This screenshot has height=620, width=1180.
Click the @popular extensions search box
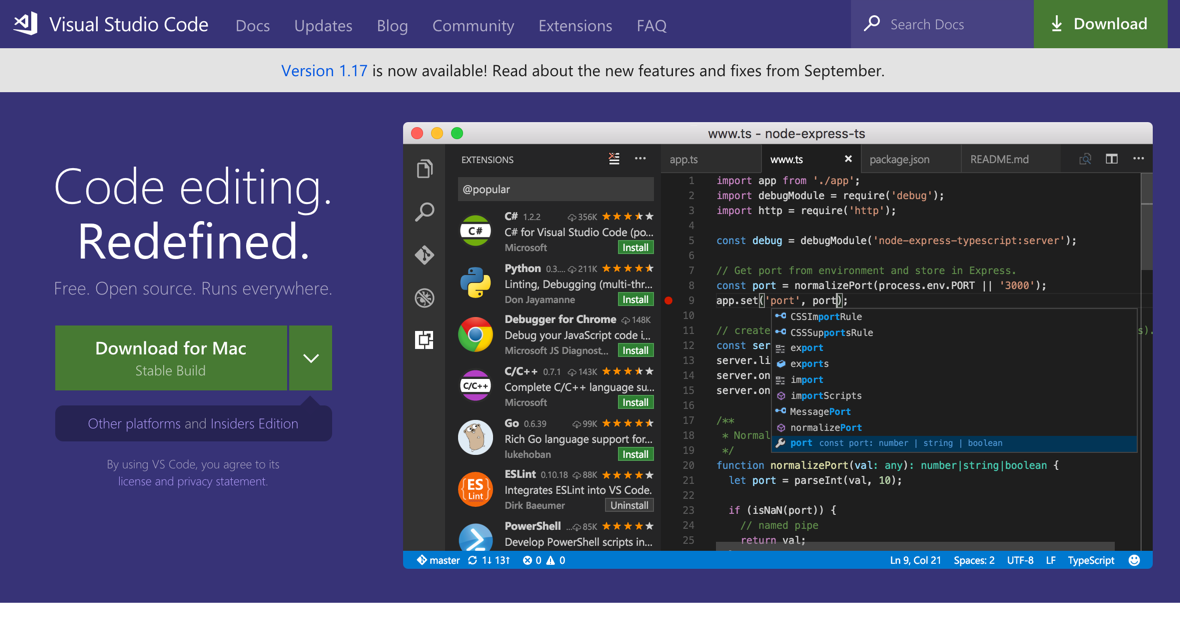(x=555, y=189)
